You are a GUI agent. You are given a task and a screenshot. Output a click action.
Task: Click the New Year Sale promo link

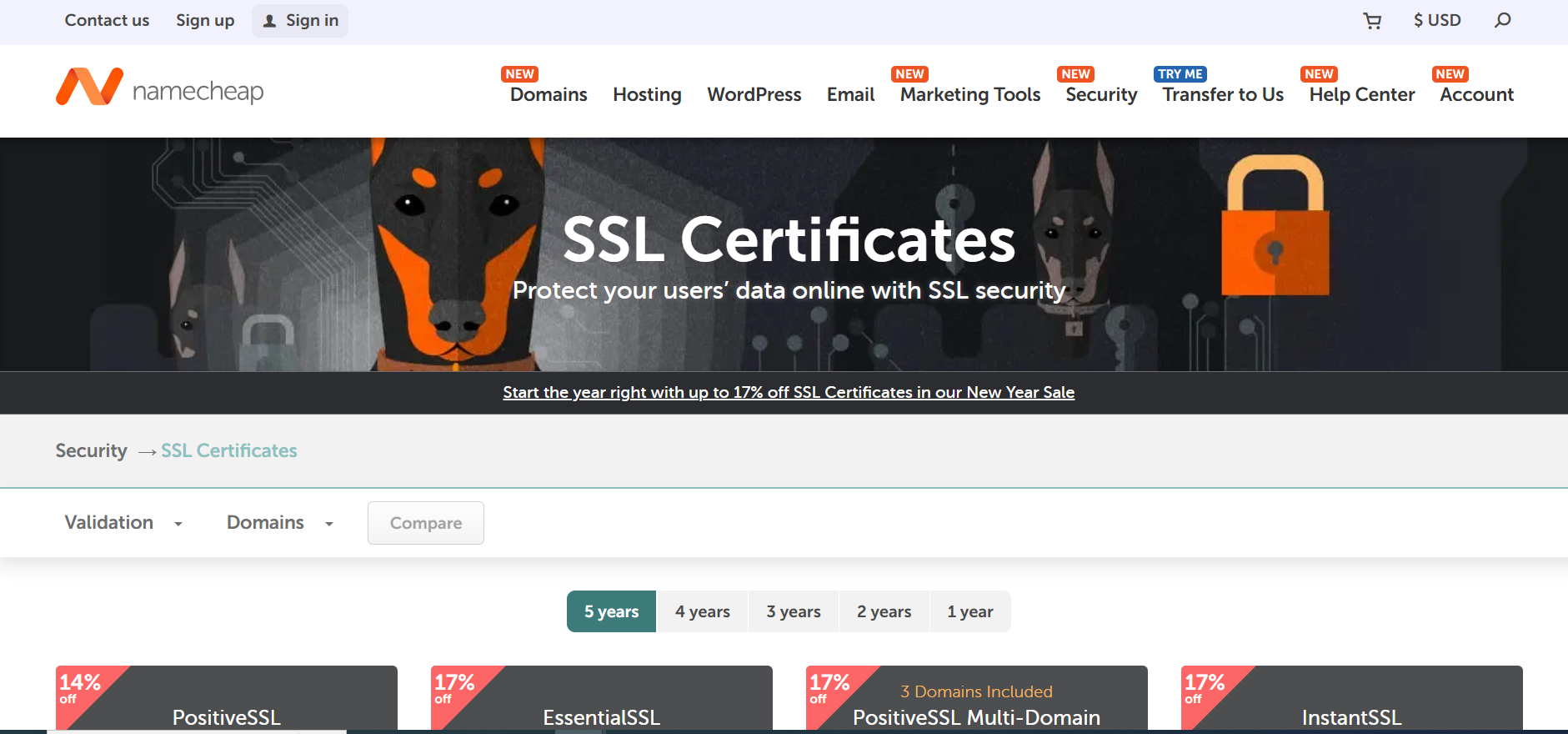(x=789, y=392)
